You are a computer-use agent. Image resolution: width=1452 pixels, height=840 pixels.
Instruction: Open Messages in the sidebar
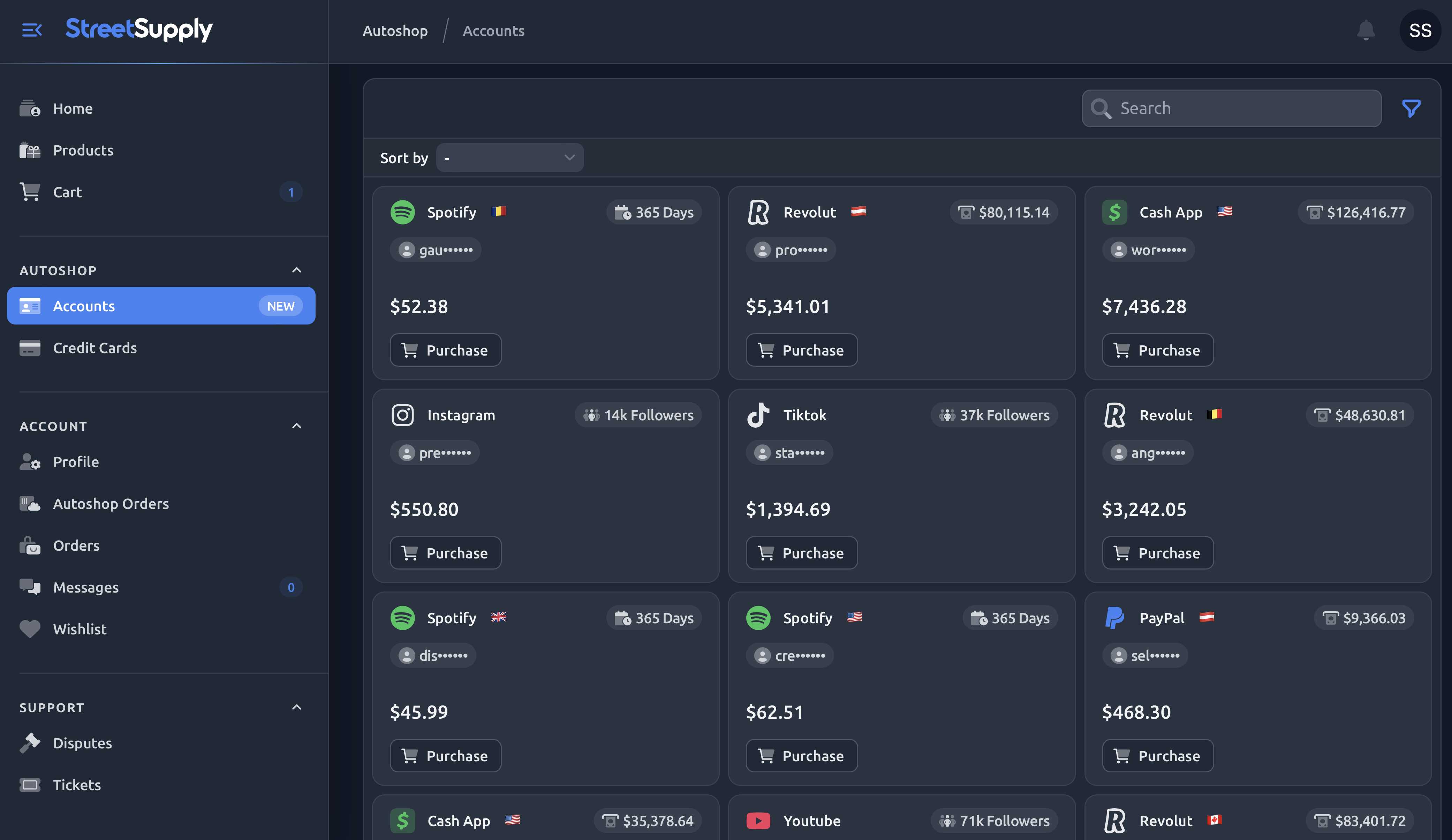pos(161,587)
